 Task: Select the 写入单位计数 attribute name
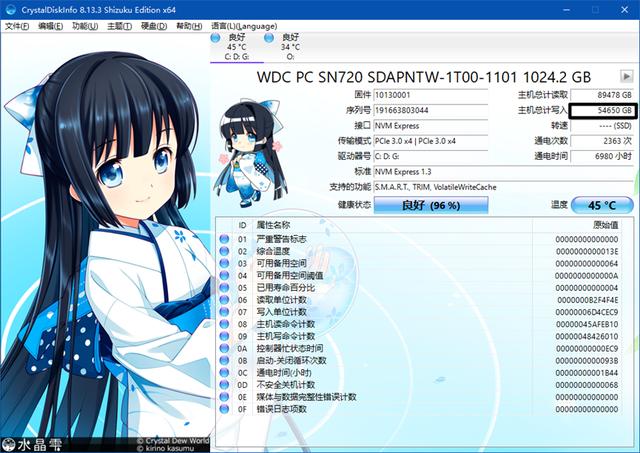tap(281, 312)
